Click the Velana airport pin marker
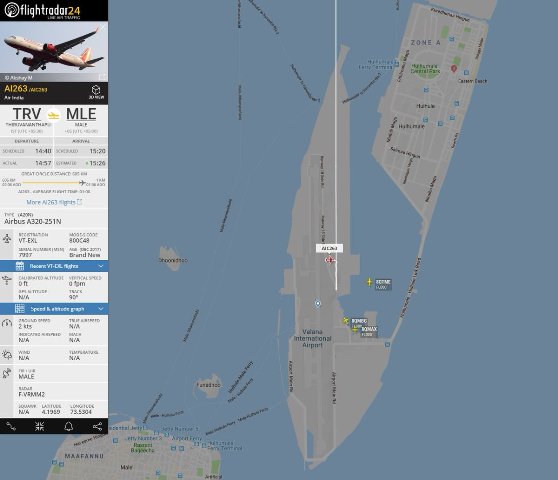 coord(318,304)
